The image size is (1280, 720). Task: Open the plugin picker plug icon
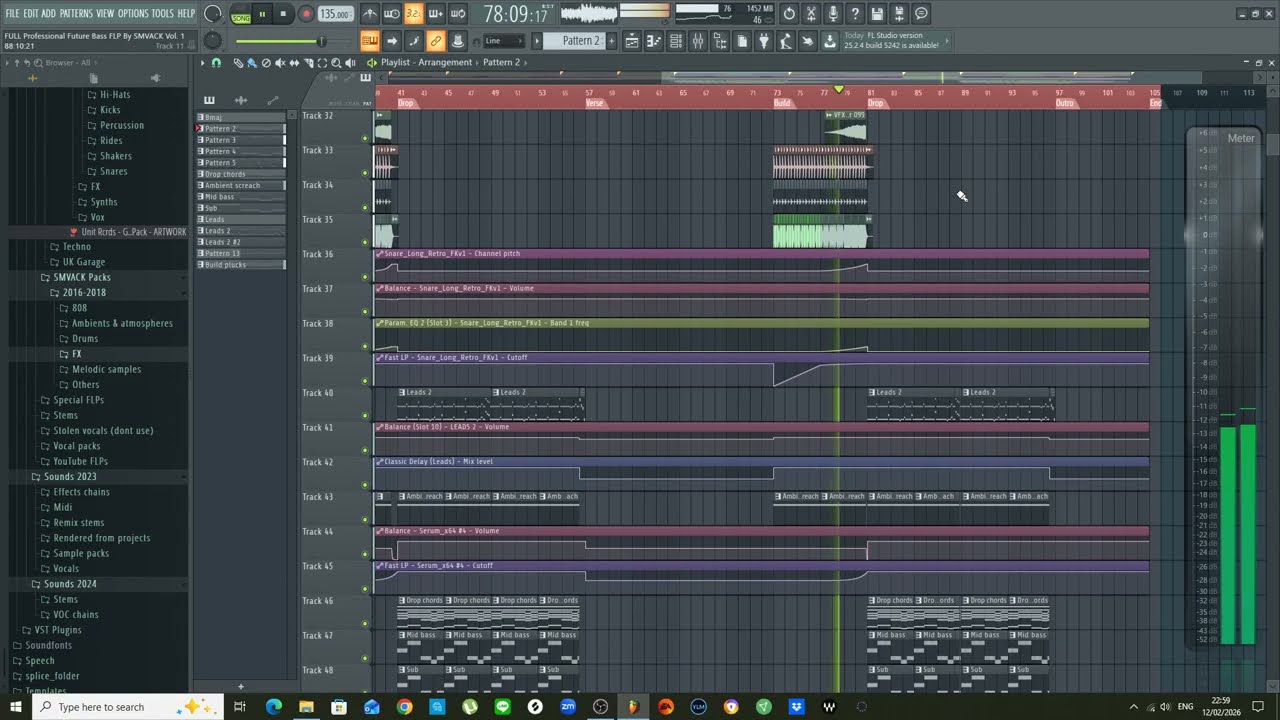coord(764,41)
